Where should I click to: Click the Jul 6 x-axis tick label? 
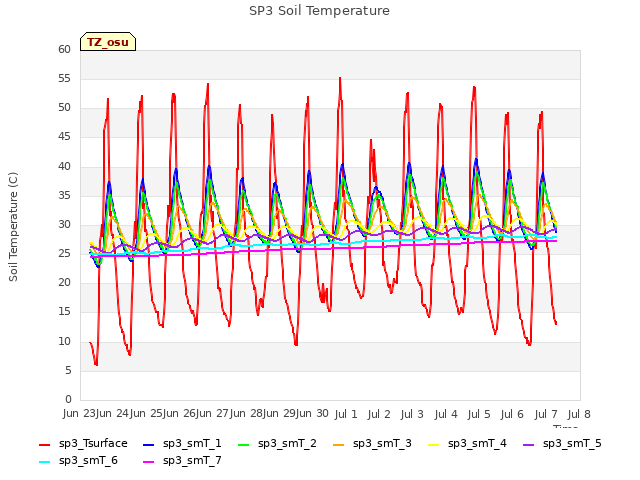(x=512, y=414)
